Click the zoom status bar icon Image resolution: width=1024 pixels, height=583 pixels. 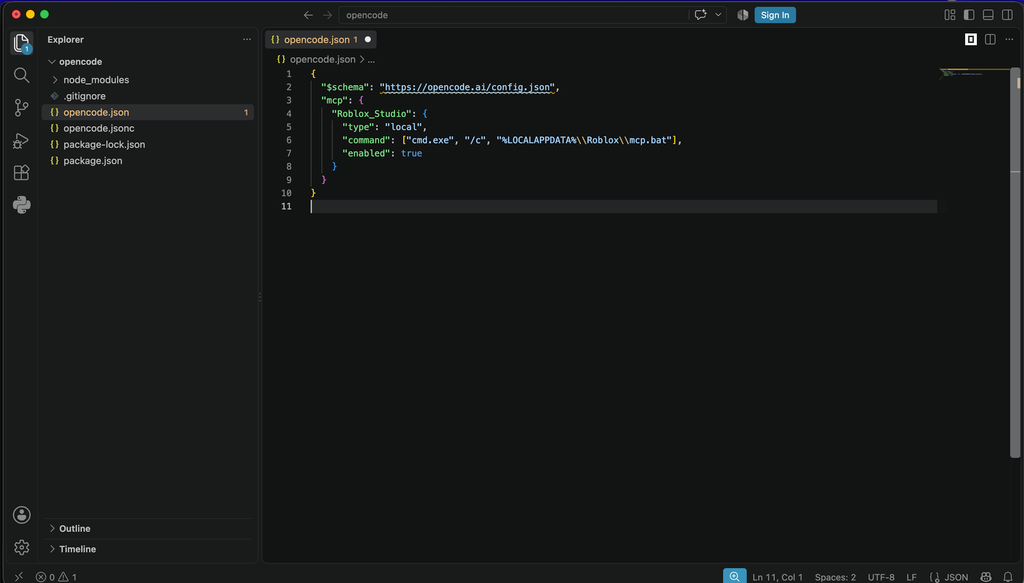coord(735,576)
